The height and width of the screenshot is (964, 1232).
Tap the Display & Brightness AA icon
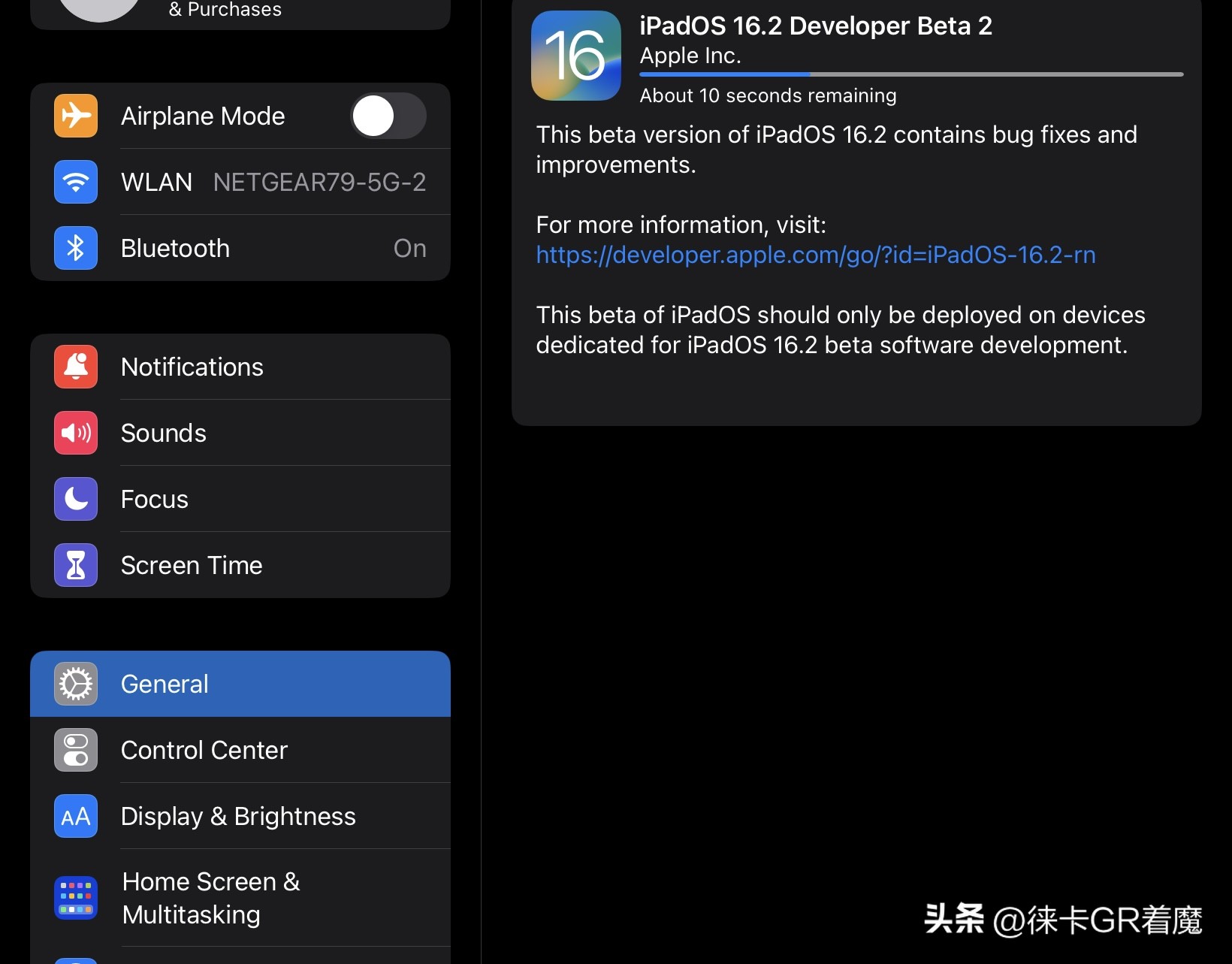[x=76, y=816]
